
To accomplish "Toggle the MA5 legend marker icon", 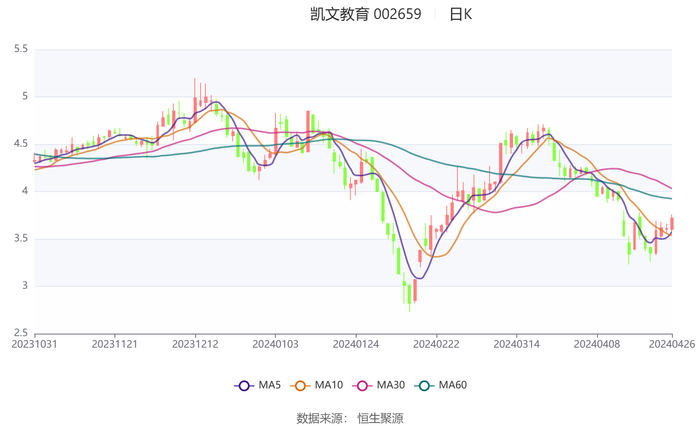I will pyautogui.click(x=244, y=385).
